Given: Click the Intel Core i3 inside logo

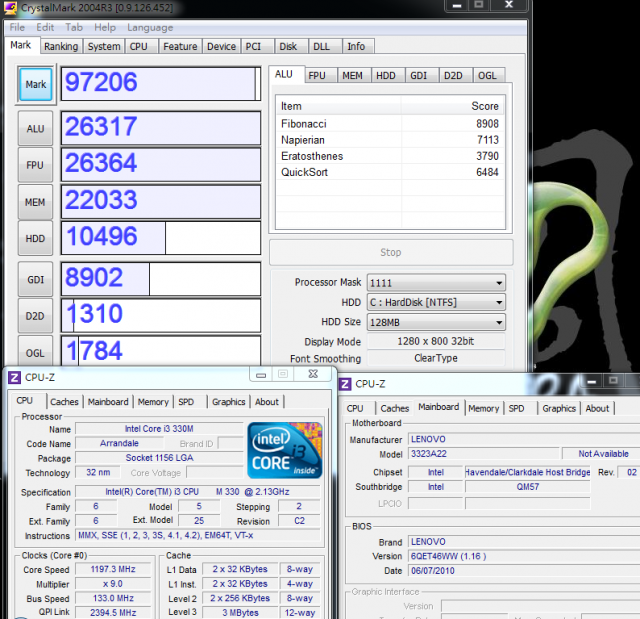Looking at the screenshot, I should [284, 450].
